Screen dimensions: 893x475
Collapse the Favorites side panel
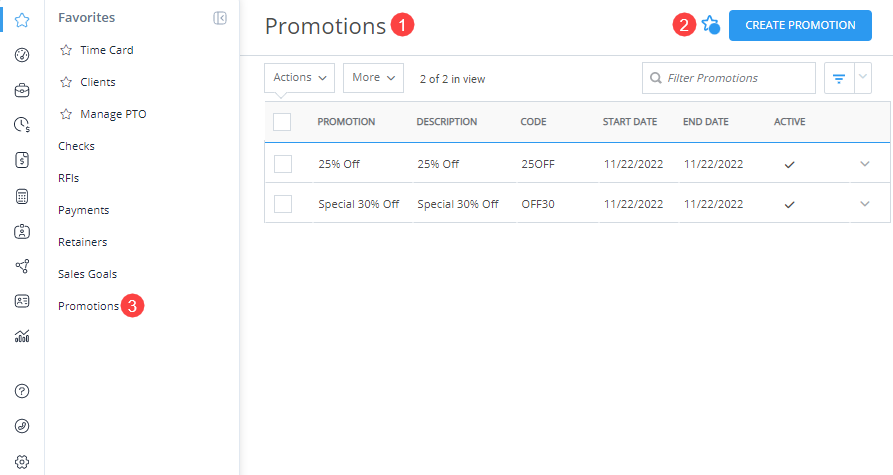click(220, 18)
